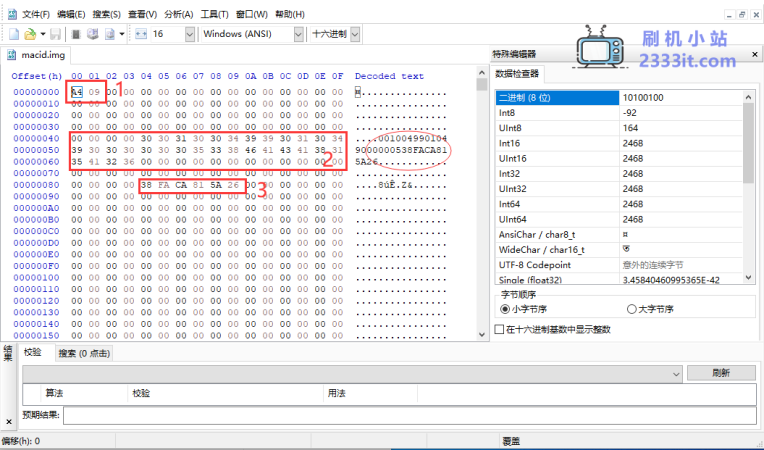764x450 pixels.
Task: Select the Int8 row in data inspector
Action: point(619,112)
